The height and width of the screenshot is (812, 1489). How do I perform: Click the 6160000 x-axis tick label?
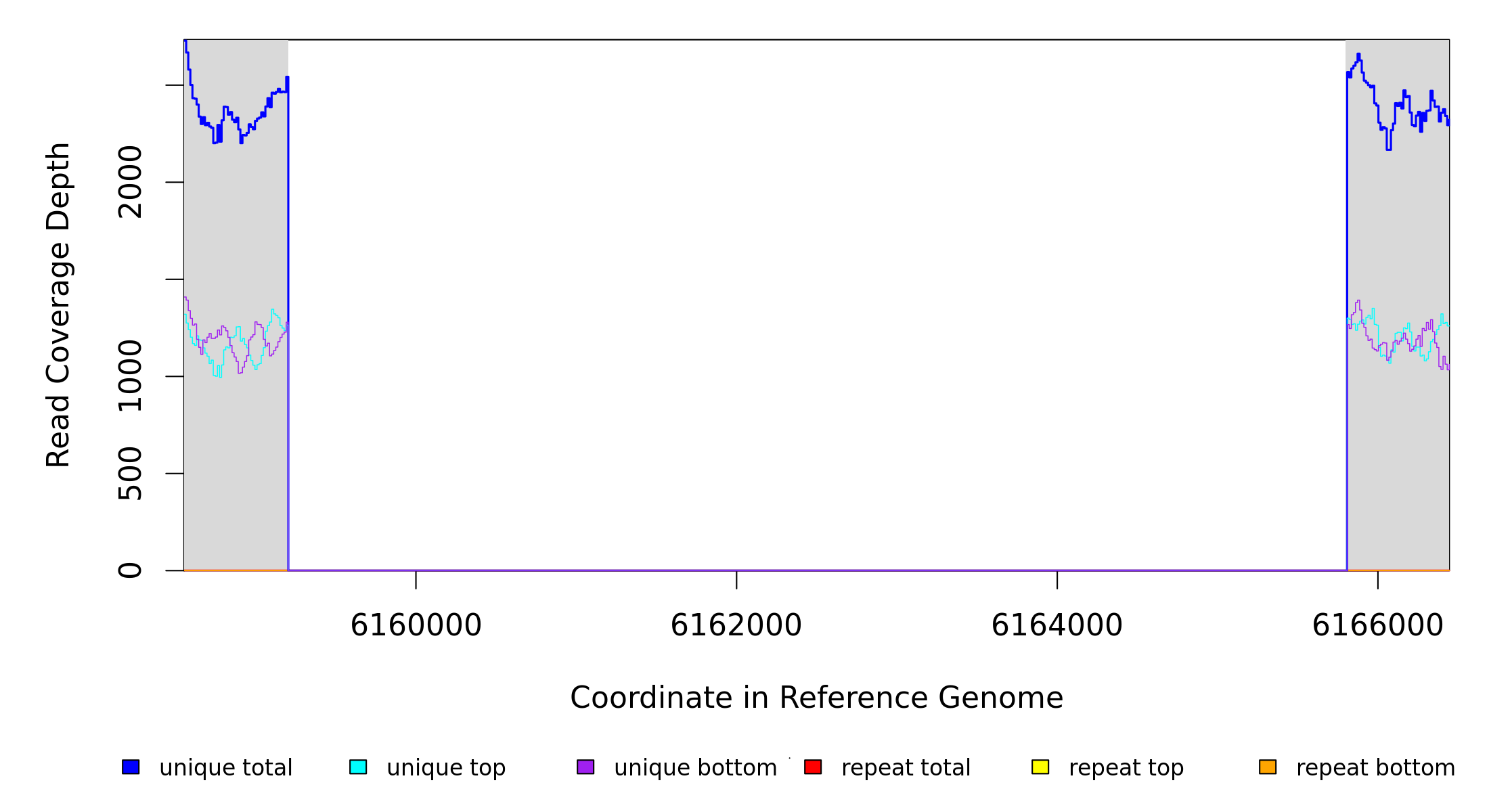416,625
